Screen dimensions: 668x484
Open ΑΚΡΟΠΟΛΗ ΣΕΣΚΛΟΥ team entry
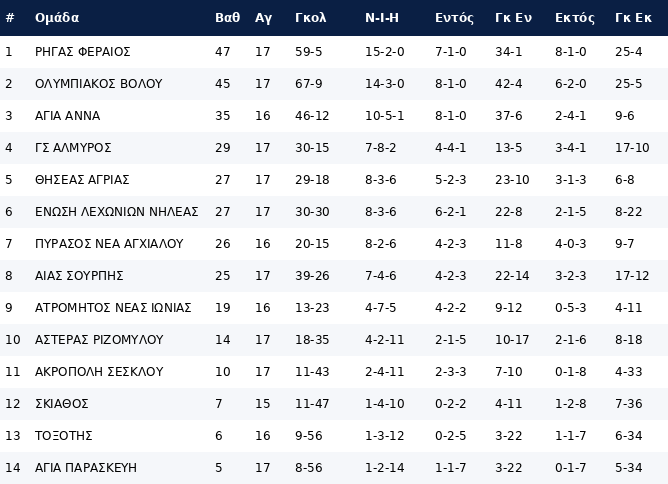pos(99,372)
